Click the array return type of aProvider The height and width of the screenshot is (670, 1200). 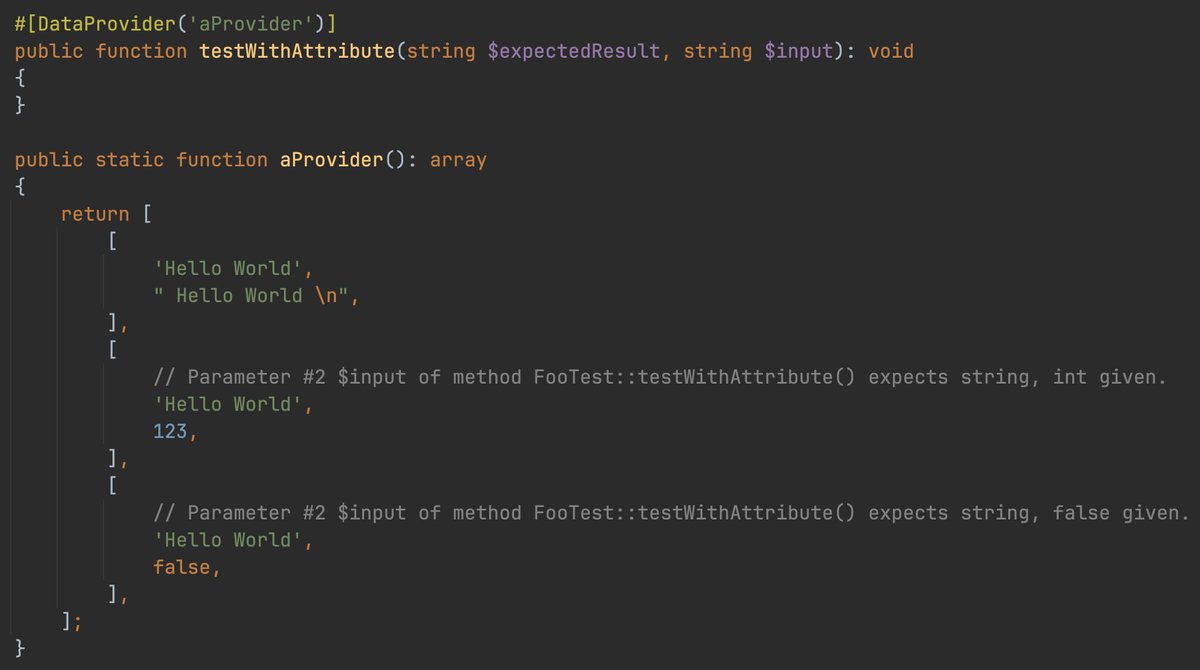pos(458,158)
